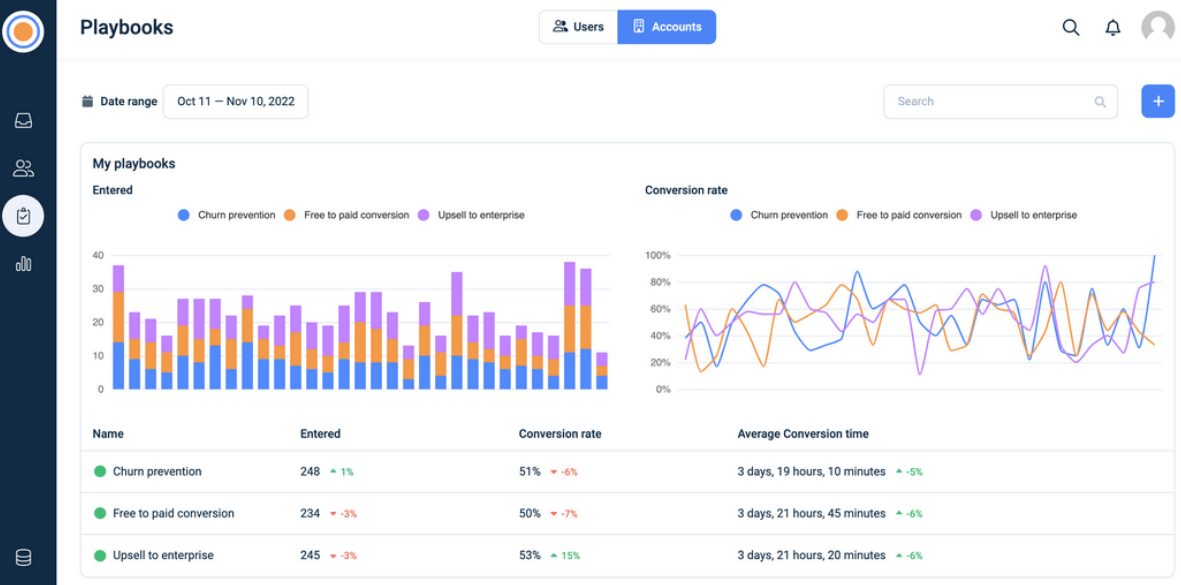1181x585 pixels.
Task: Open the database icon in sidebar
Action: (x=23, y=557)
